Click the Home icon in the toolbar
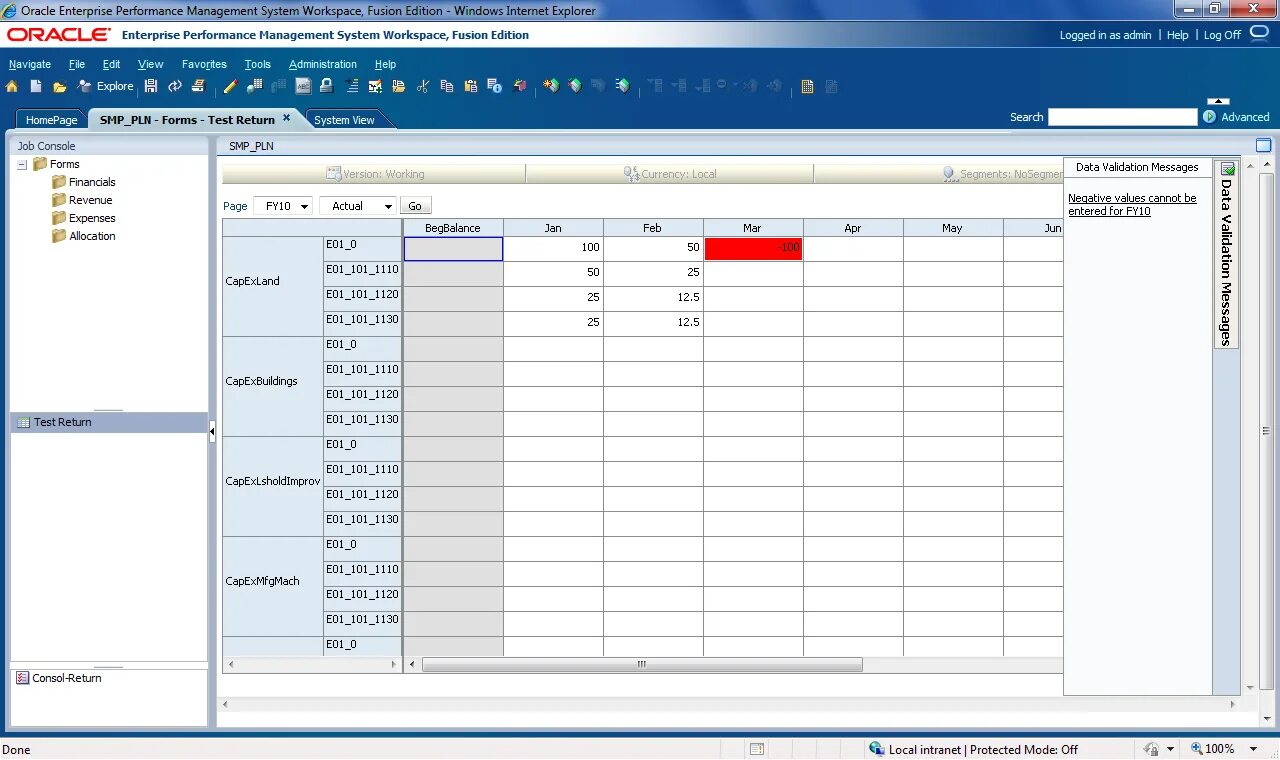1280x760 pixels. (11, 86)
